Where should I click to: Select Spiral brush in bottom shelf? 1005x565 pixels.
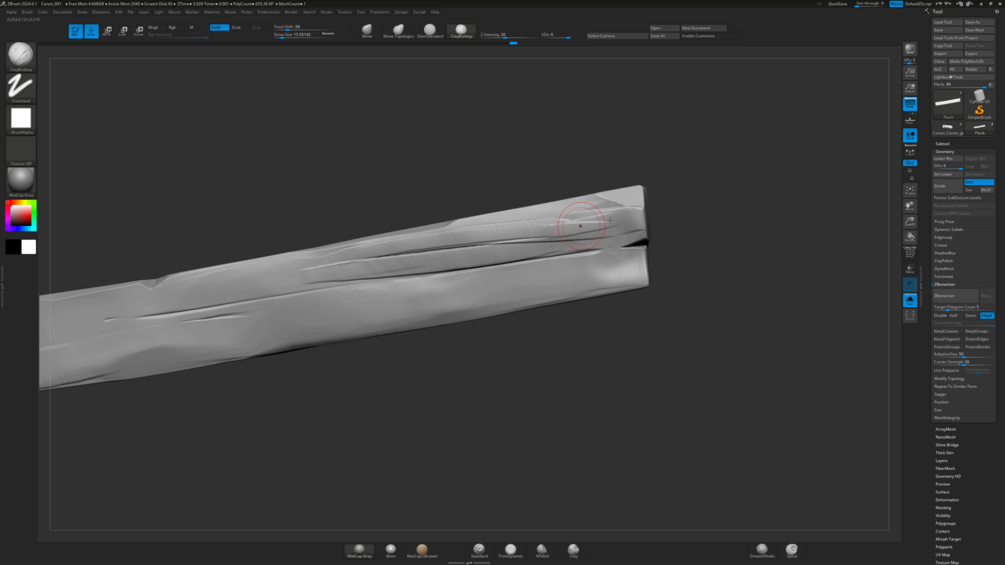792,550
